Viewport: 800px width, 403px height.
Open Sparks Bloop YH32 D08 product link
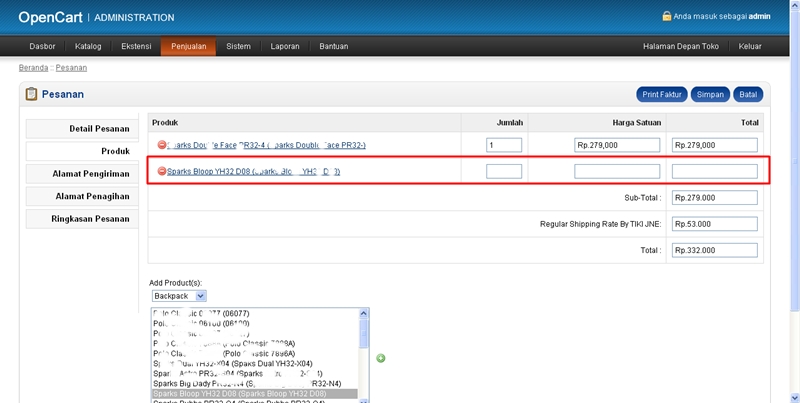(x=254, y=171)
